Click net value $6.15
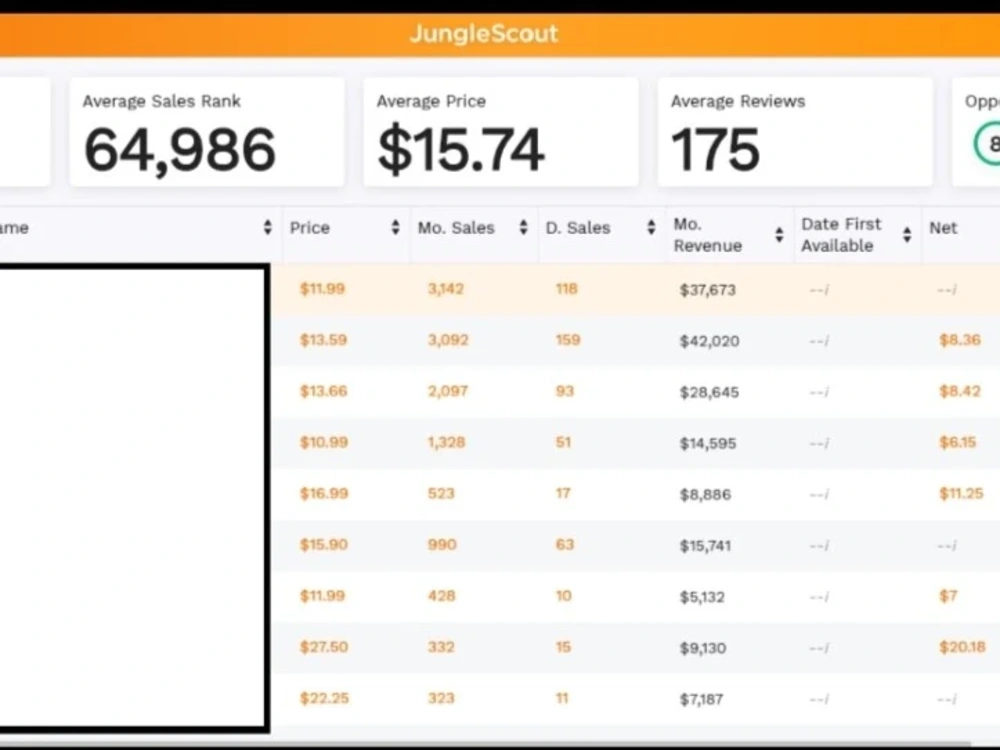This screenshot has width=1000, height=750. [x=958, y=442]
